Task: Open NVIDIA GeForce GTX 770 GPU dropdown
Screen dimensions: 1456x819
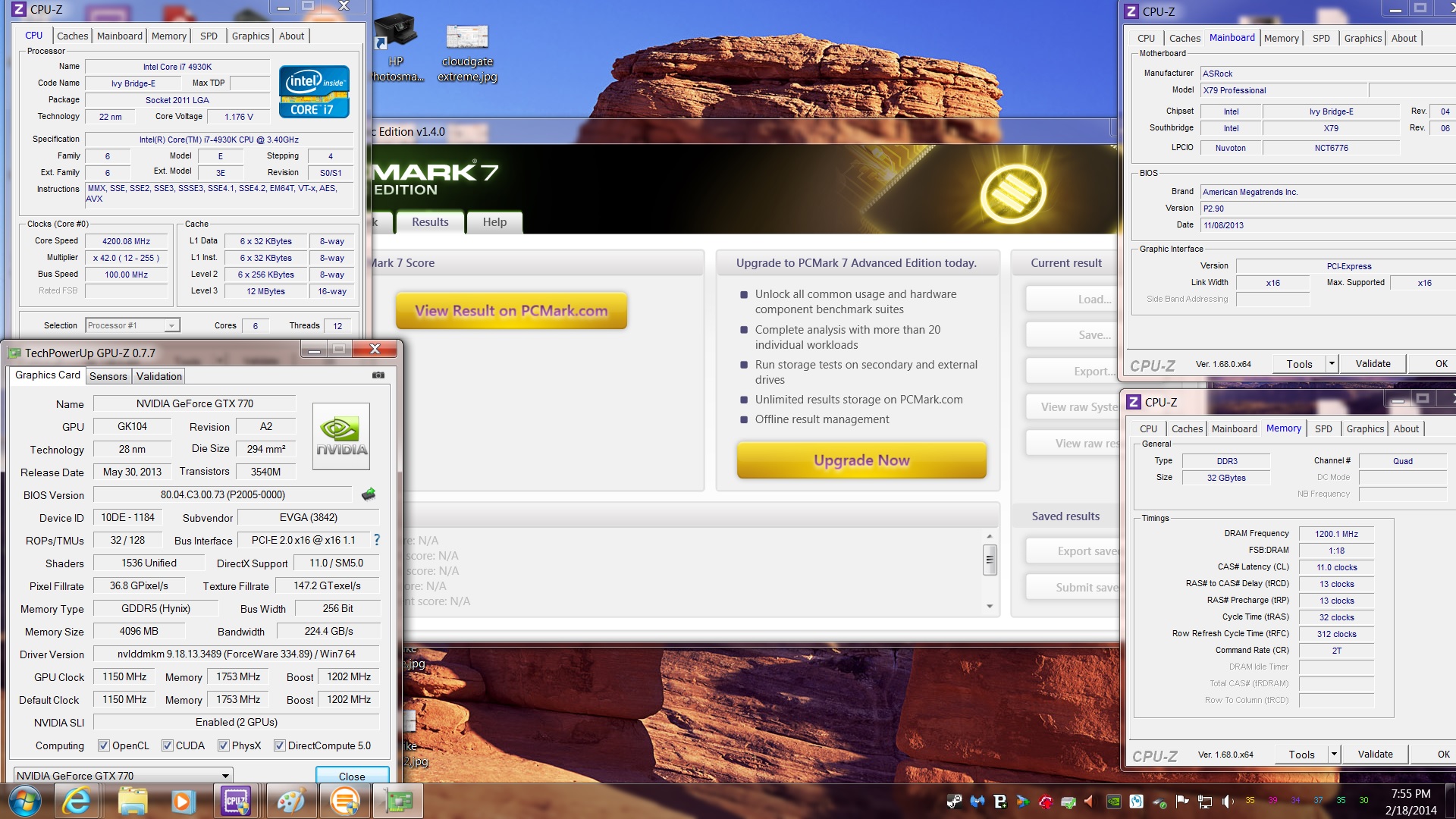Action: coord(124,775)
